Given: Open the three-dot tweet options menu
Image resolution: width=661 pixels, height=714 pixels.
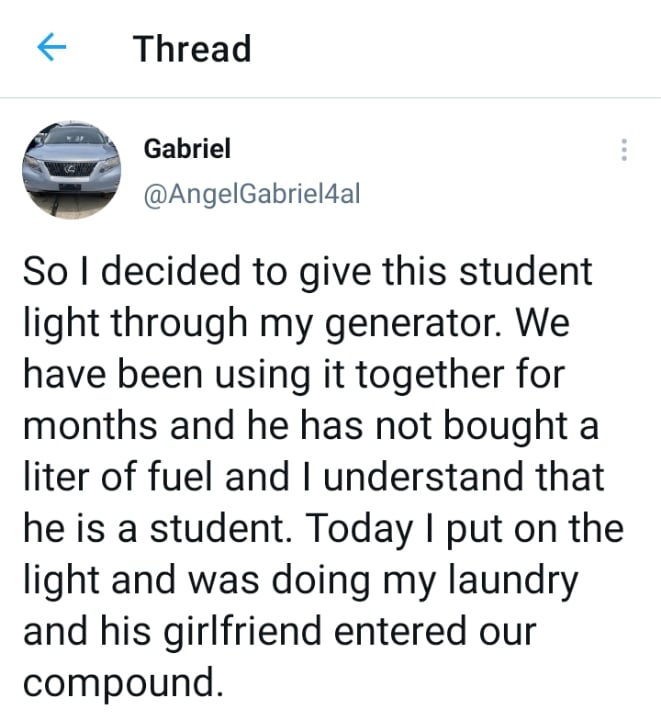Looking at the screenshot, I should [625, 150].
